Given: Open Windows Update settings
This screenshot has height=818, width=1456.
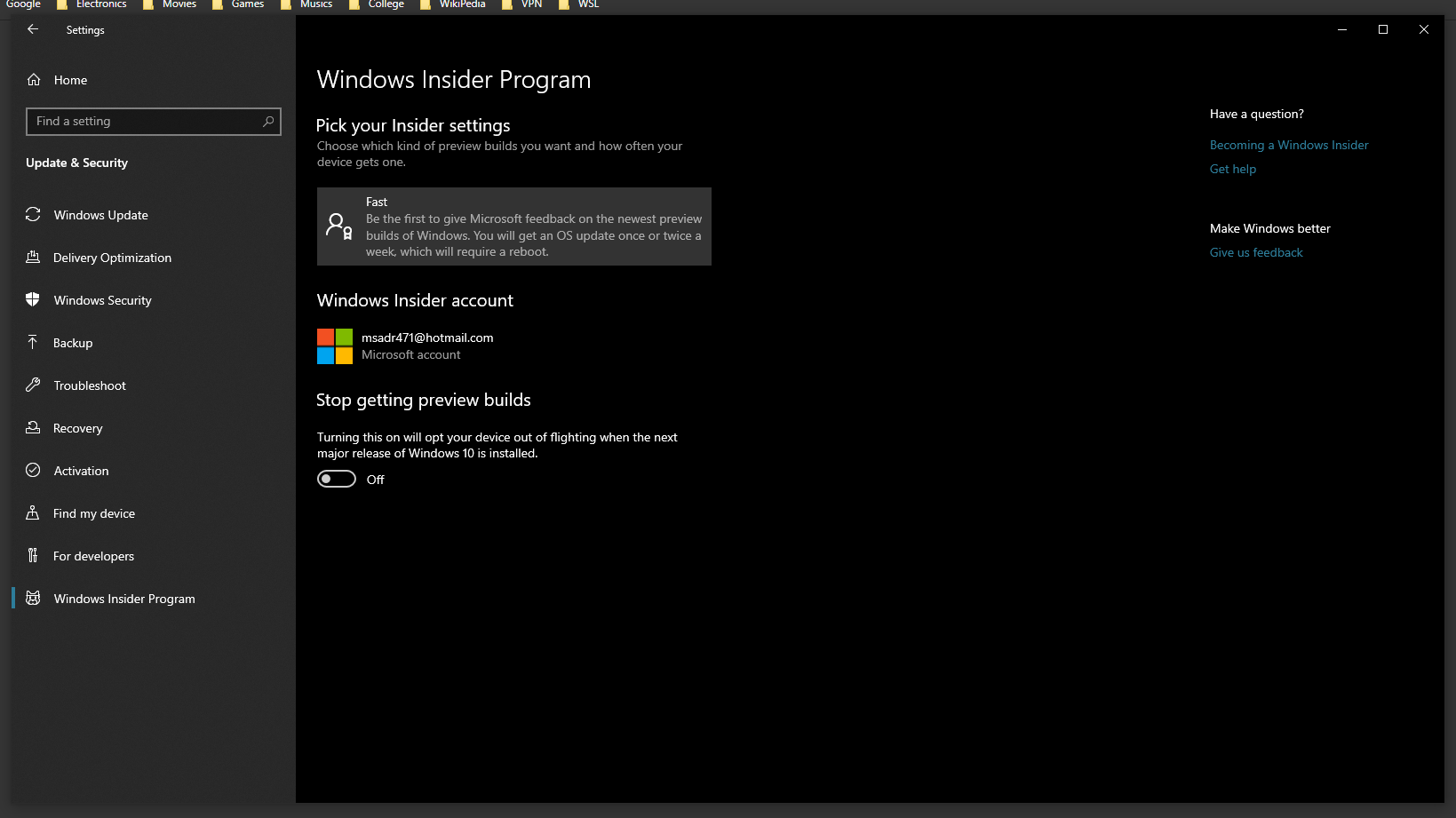Looking at the screenshot, I should click(x=100, y=215).
